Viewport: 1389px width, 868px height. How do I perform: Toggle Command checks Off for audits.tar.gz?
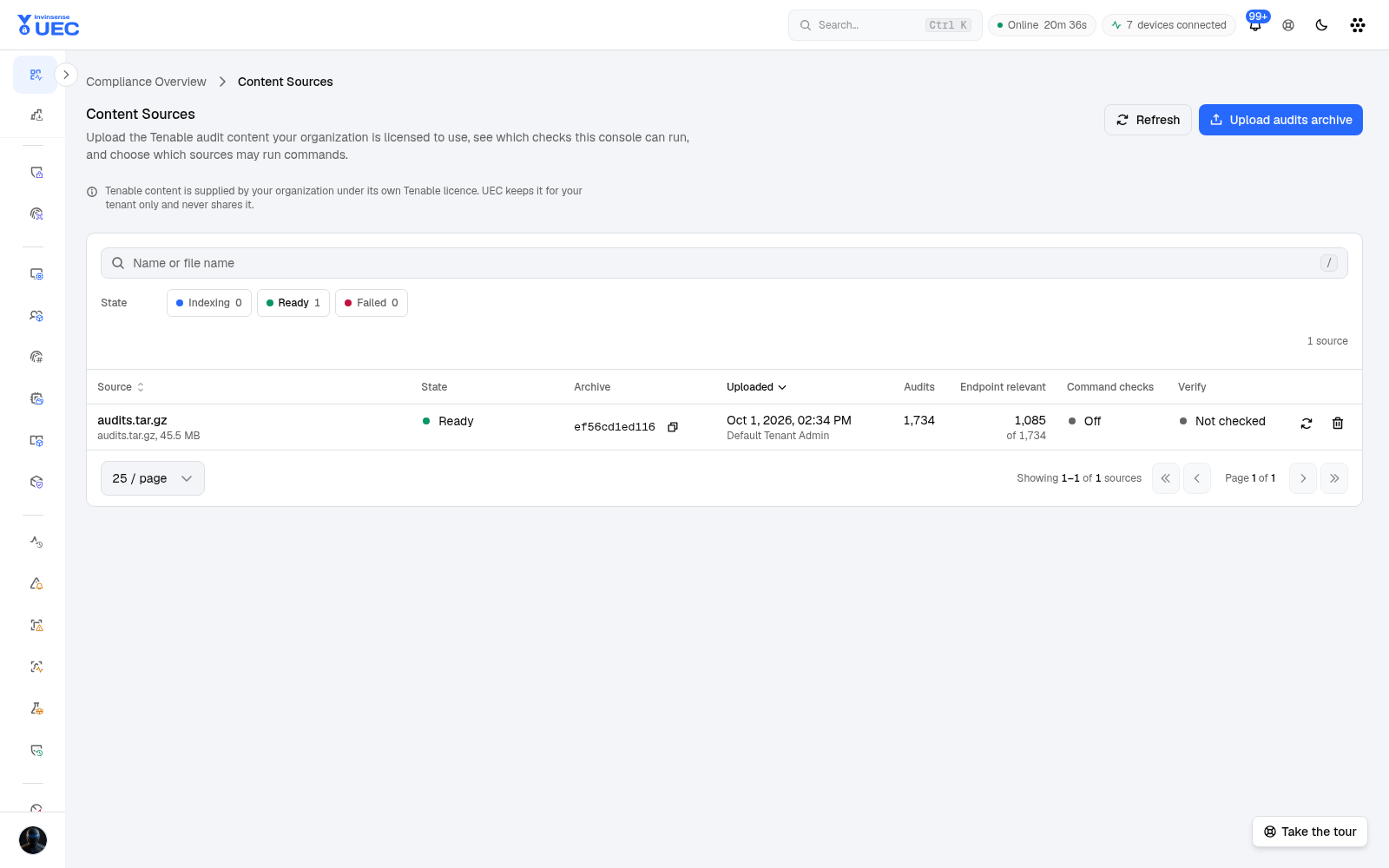(1085, 421)
